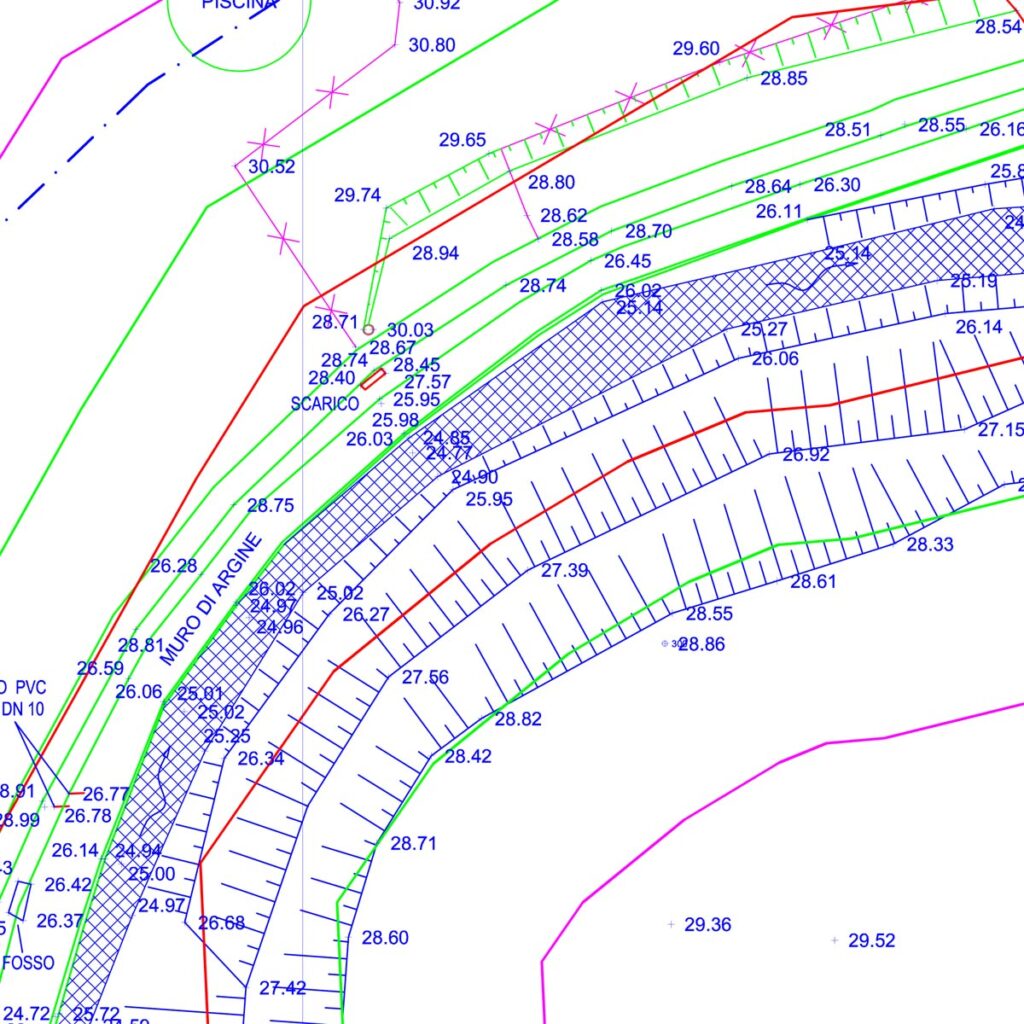Click spot height 28.85
Image resolution: width=1024 pixels, height=1024 pixels.
click(x=784, y=78)
